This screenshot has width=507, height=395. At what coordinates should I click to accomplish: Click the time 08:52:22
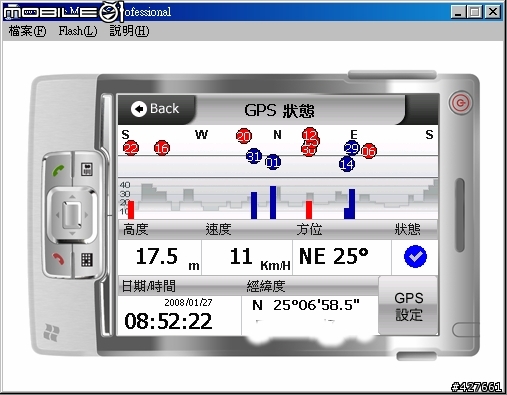click(168, 321)
